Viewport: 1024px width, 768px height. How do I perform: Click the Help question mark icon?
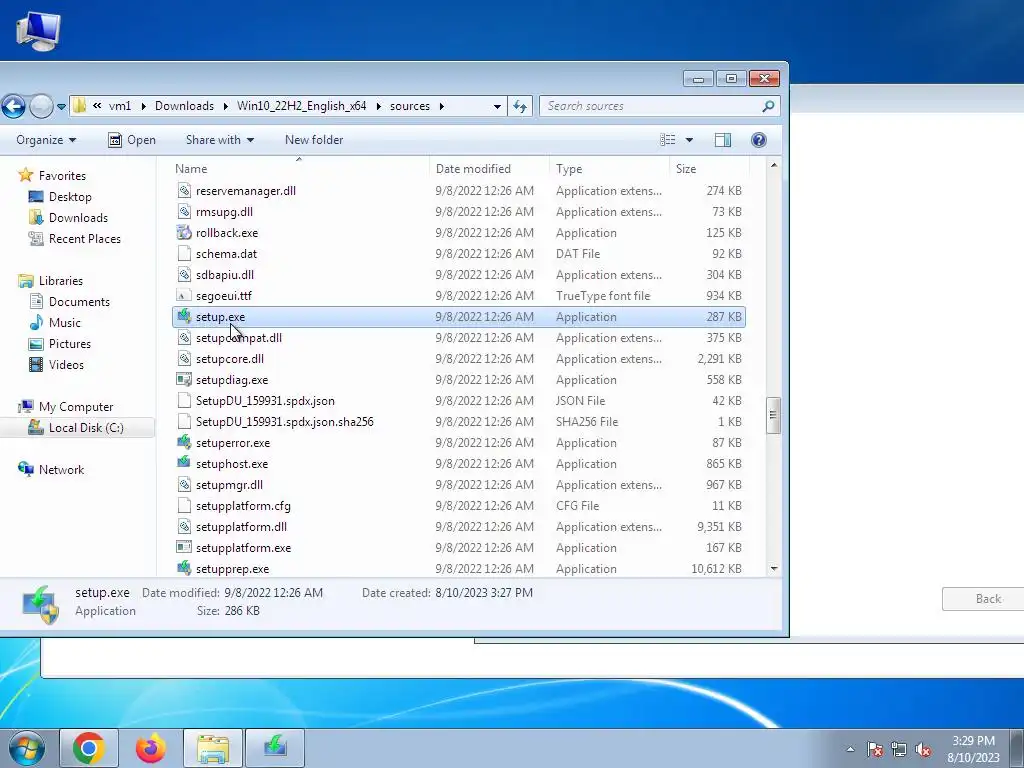759,140
